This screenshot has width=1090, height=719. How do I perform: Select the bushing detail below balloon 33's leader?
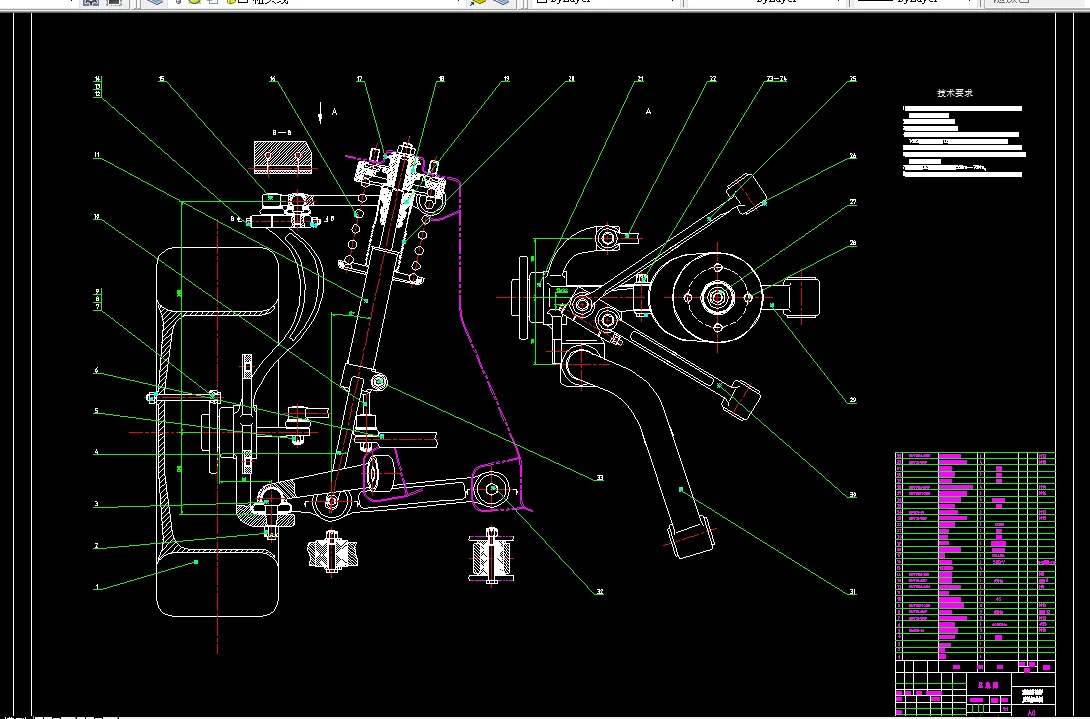[x=492, y=556]
